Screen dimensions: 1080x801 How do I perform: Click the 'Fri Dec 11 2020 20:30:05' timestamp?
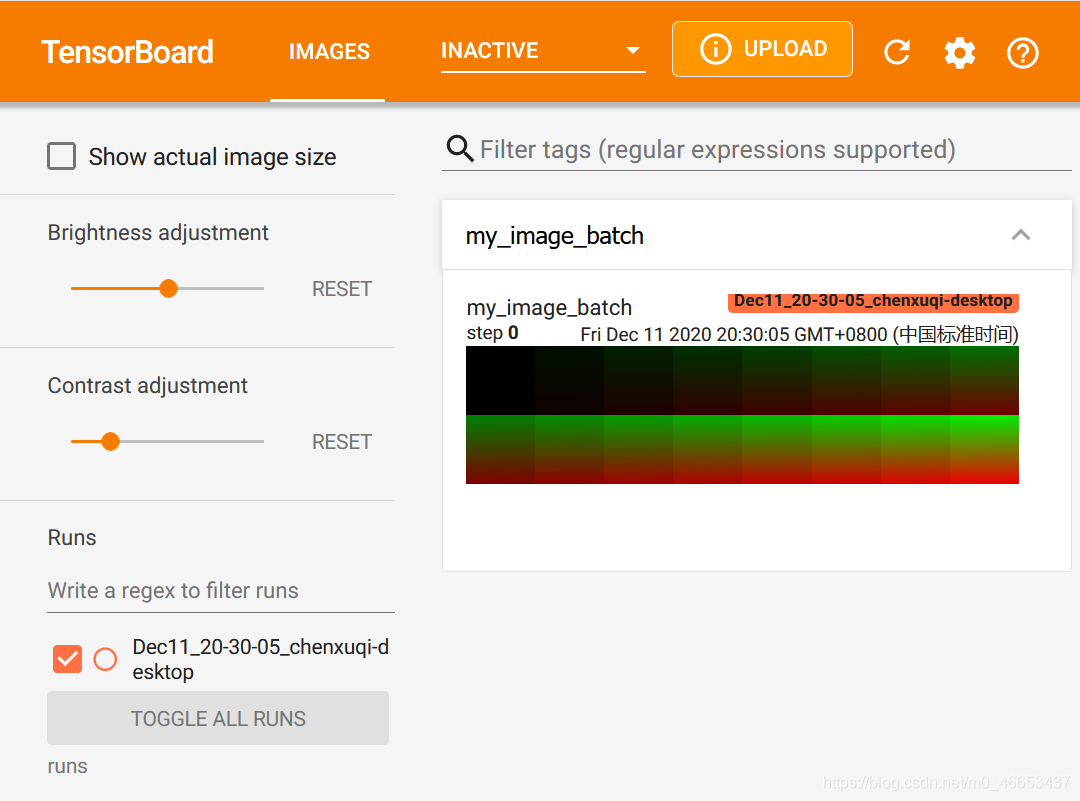[x=799, y=335]
